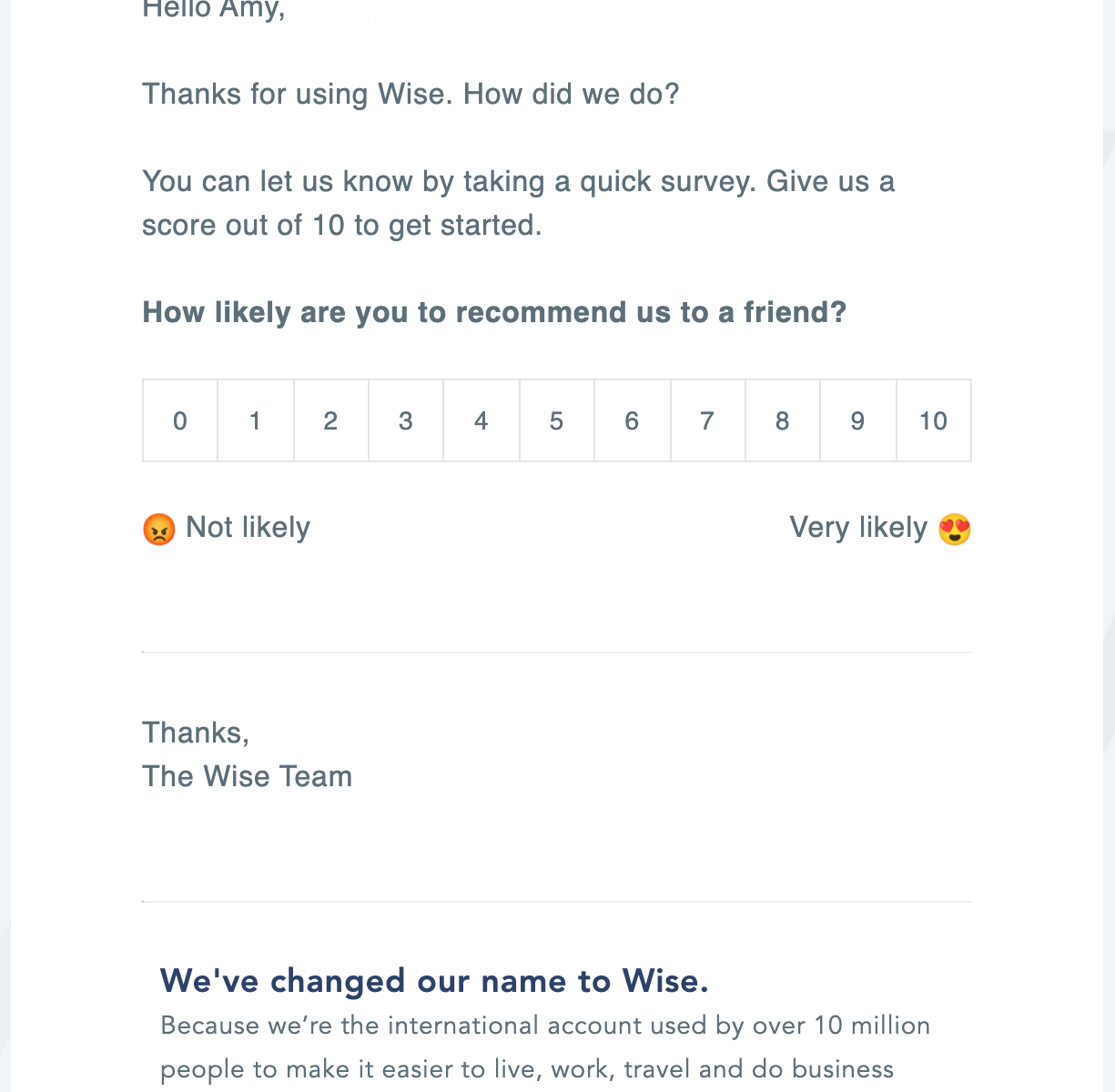Choose 7 on the likelihood scale

(707, 420)
